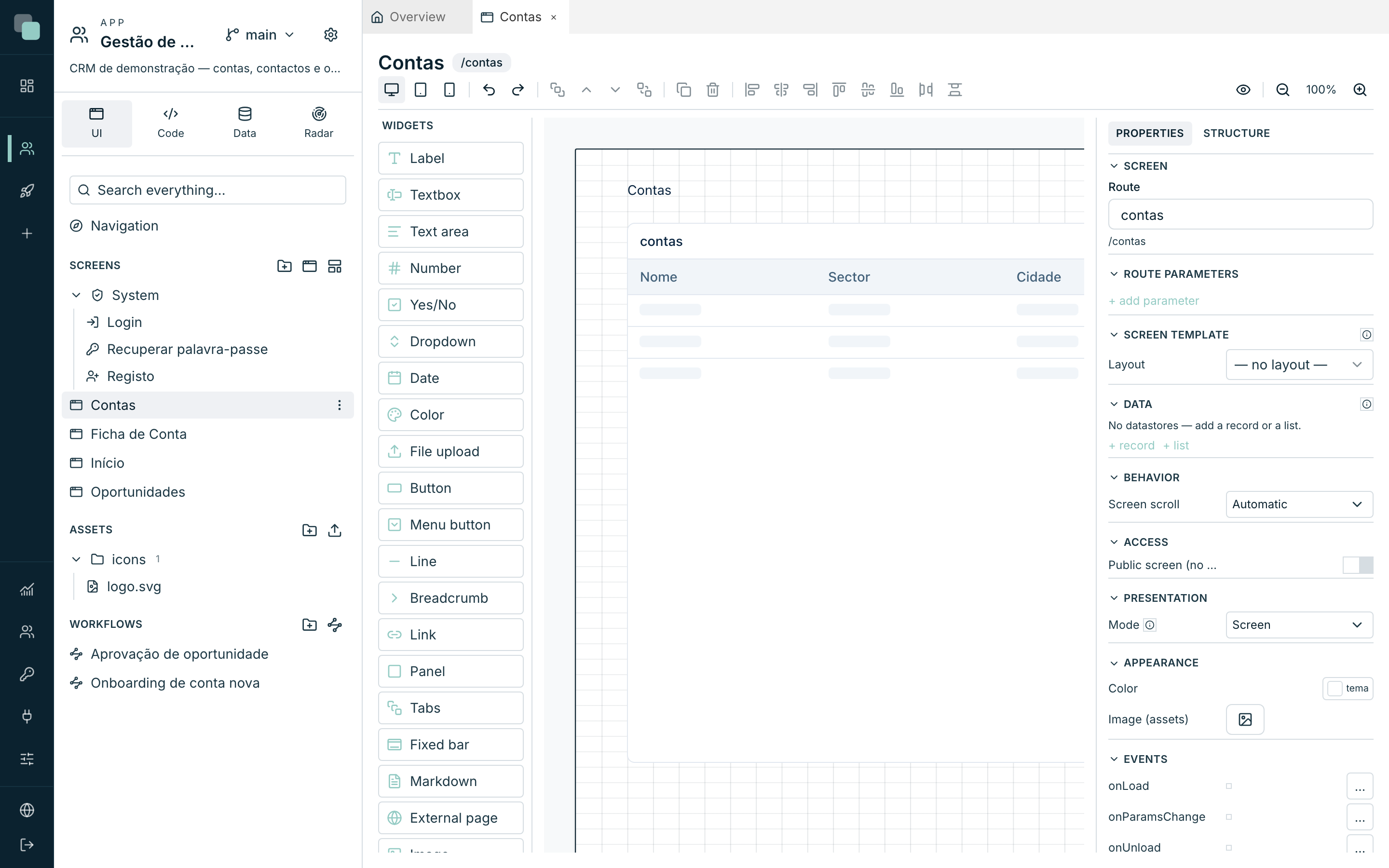Select the PROPERTIES tab

click(x=1150, y=133)
